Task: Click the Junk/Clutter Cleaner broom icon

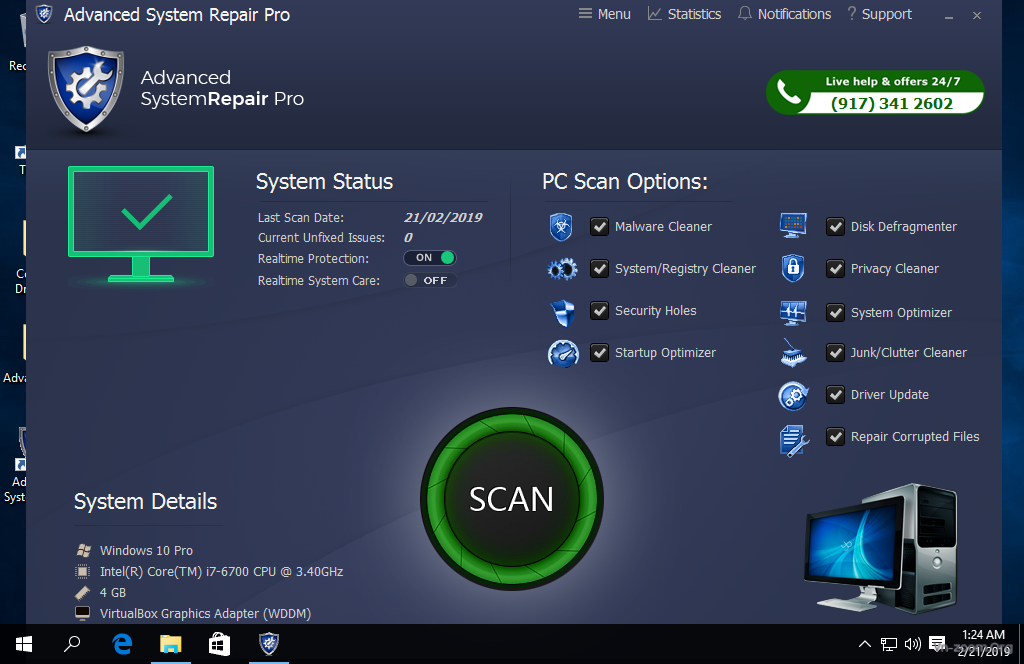Action: pyautogui.click(x=793, y=353)
